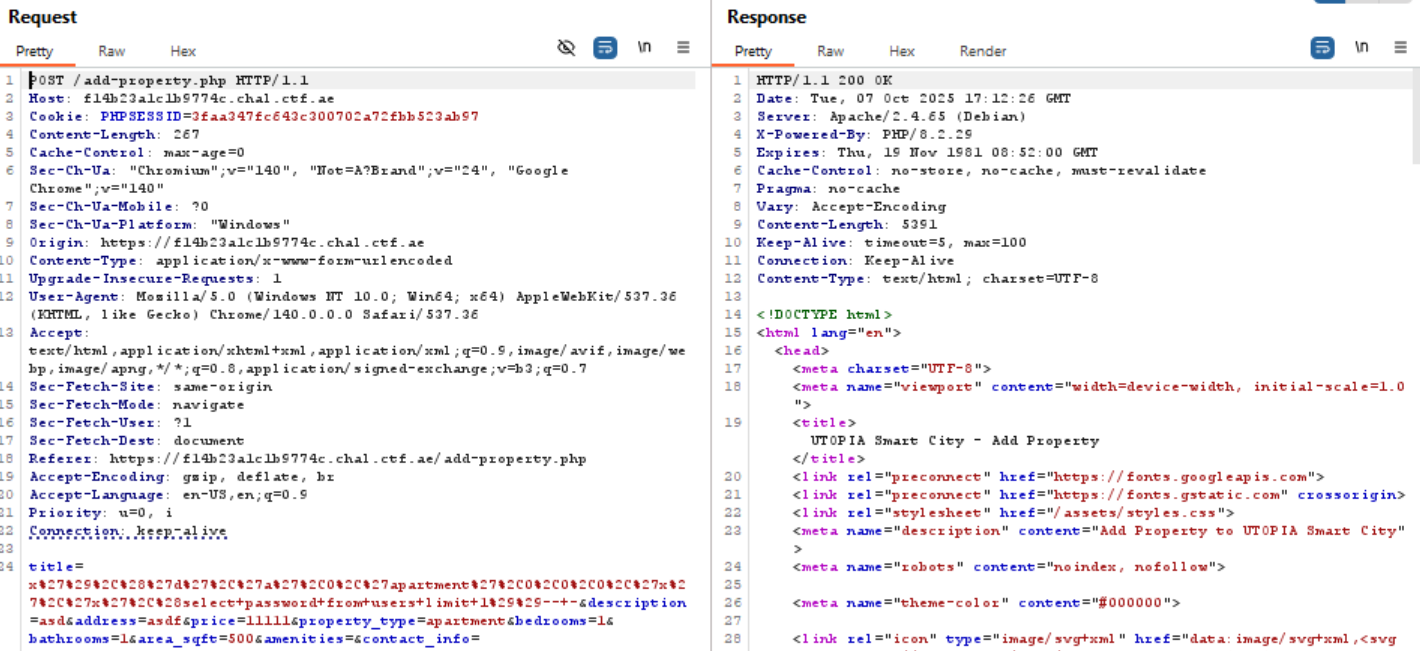The width and height of the screenshot is (1420, 651).
Task: Click the 'Connection: Keep-Alive' response header
Action: (856, 261)
